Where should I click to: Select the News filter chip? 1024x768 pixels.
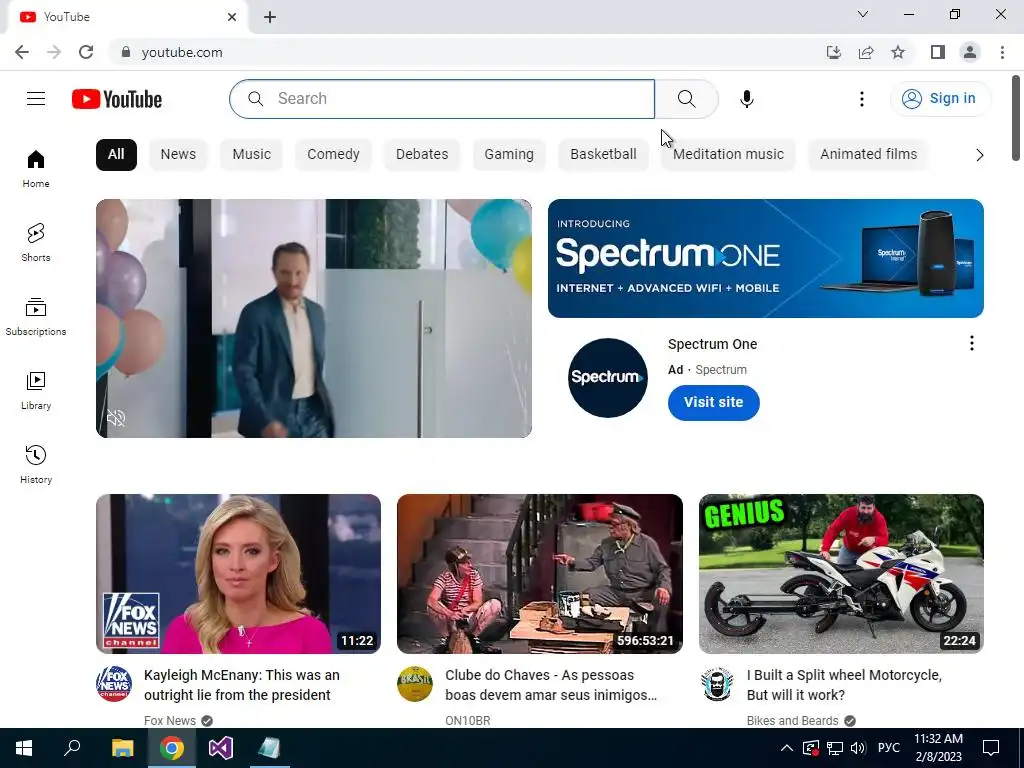[178, 154]
